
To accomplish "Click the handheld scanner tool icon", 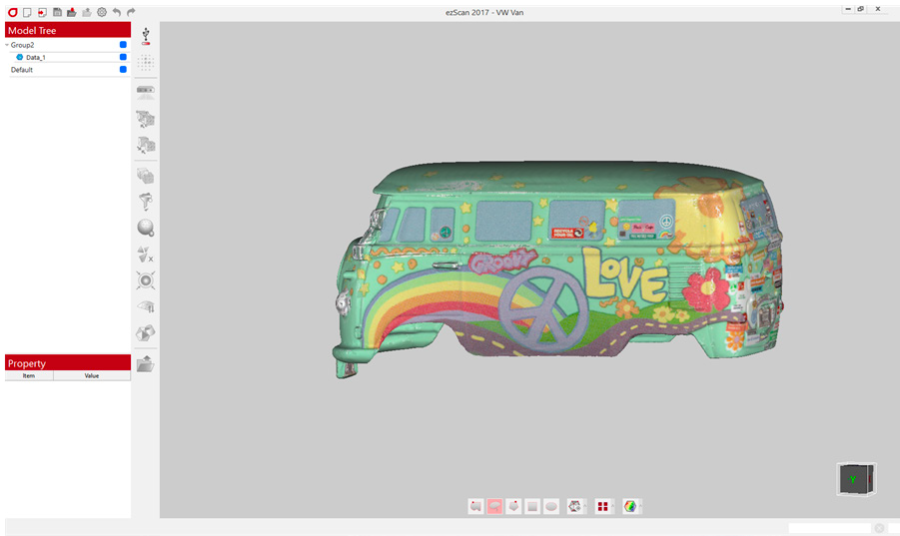I will 146,201.
